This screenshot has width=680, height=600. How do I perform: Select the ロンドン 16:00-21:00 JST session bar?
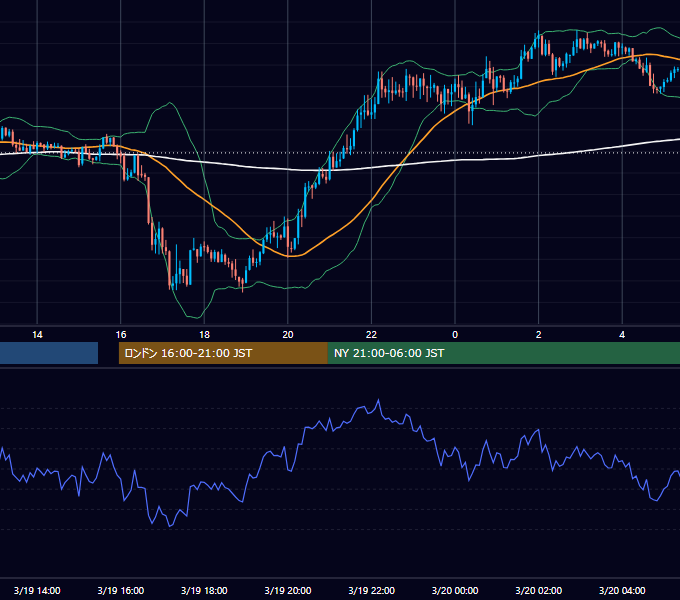pos(223,353)
